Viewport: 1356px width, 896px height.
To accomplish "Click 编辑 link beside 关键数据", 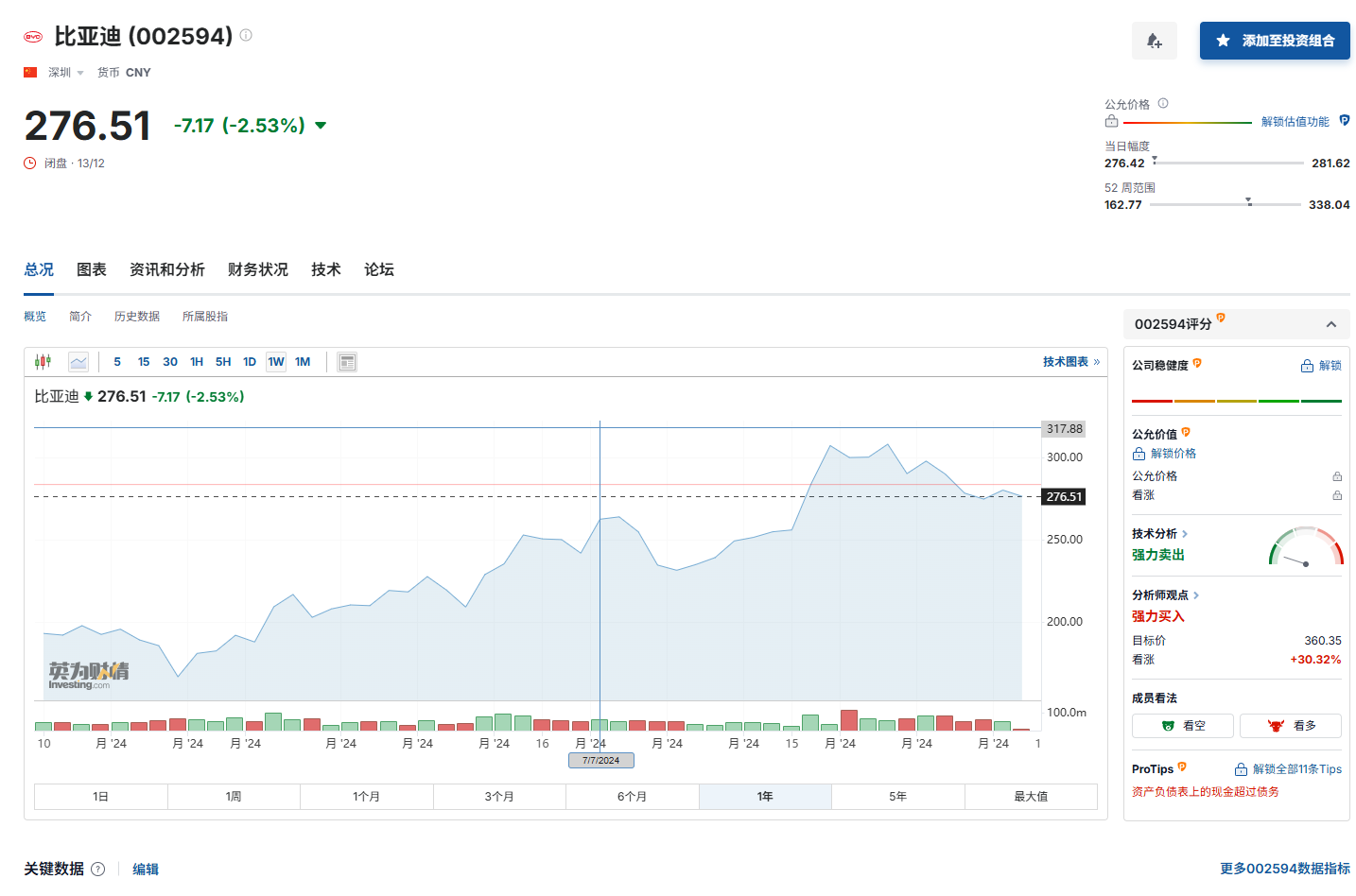I will [x=146, y=870].
